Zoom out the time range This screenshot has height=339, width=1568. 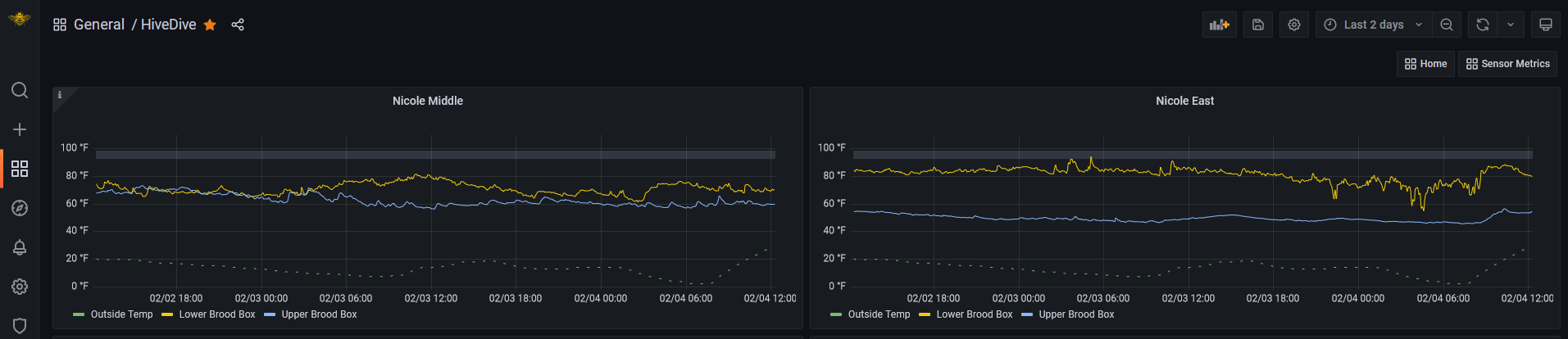coord(1447,25)
